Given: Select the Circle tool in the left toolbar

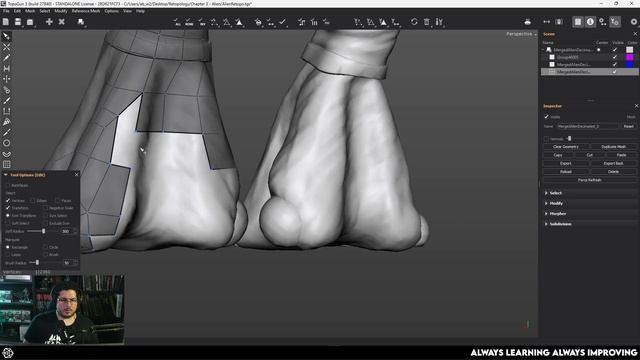Looking at the screenshot, I should 7,143.
